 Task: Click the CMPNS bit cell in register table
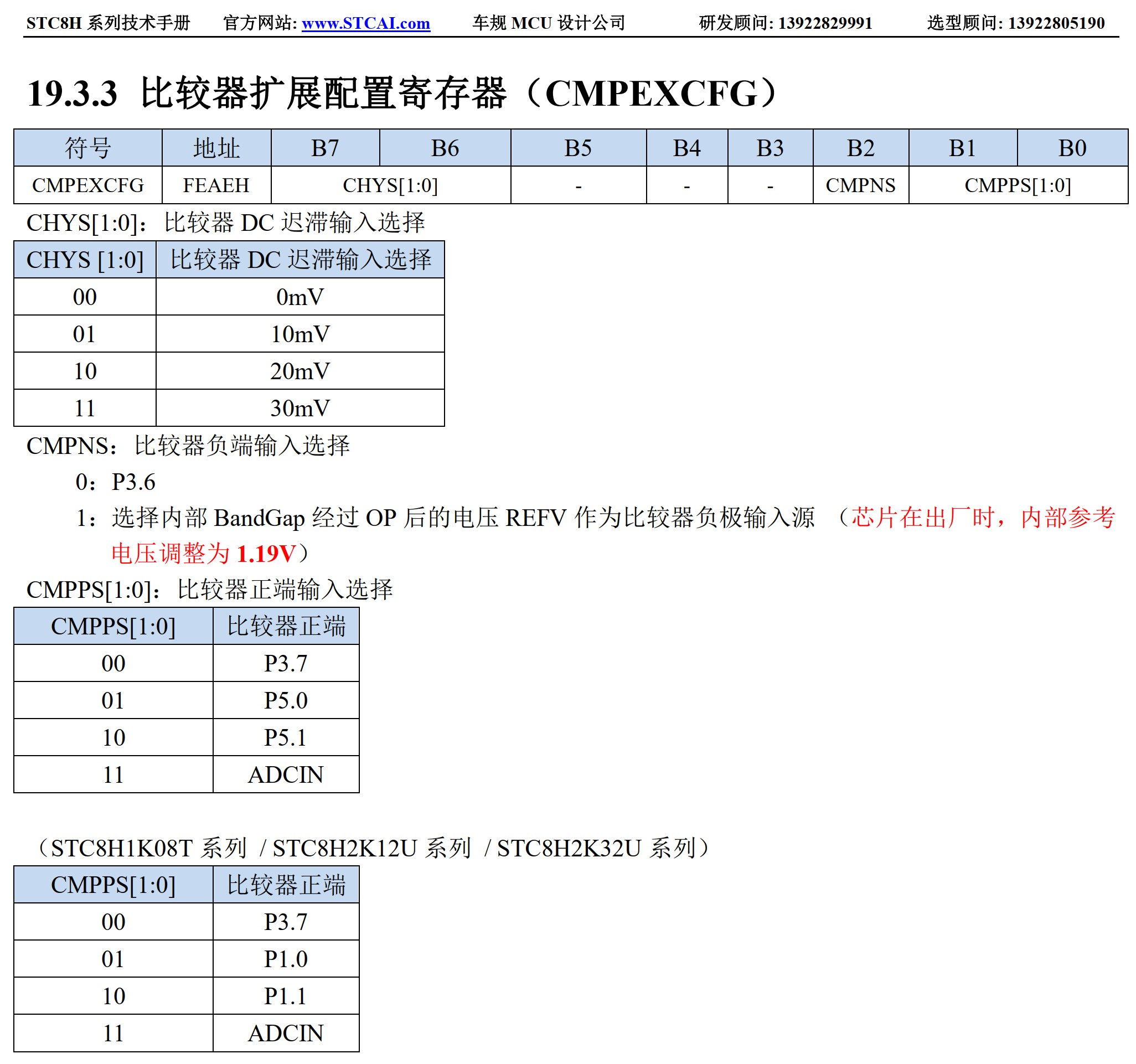click(860, 185)
